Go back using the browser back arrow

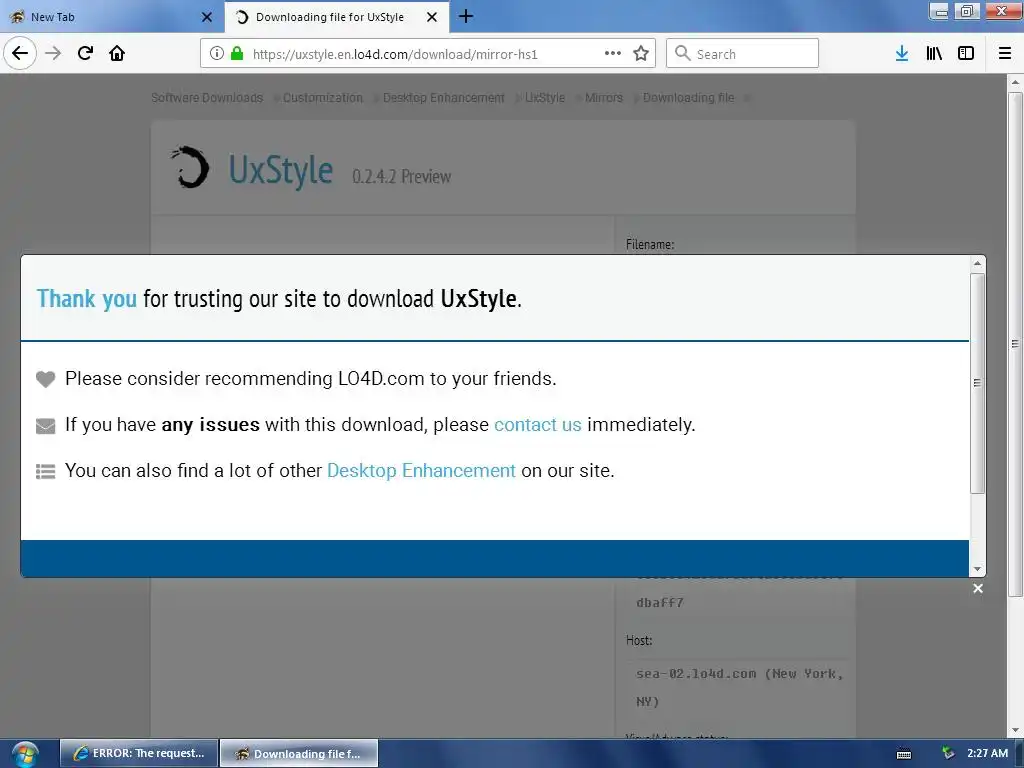[20, 53]
